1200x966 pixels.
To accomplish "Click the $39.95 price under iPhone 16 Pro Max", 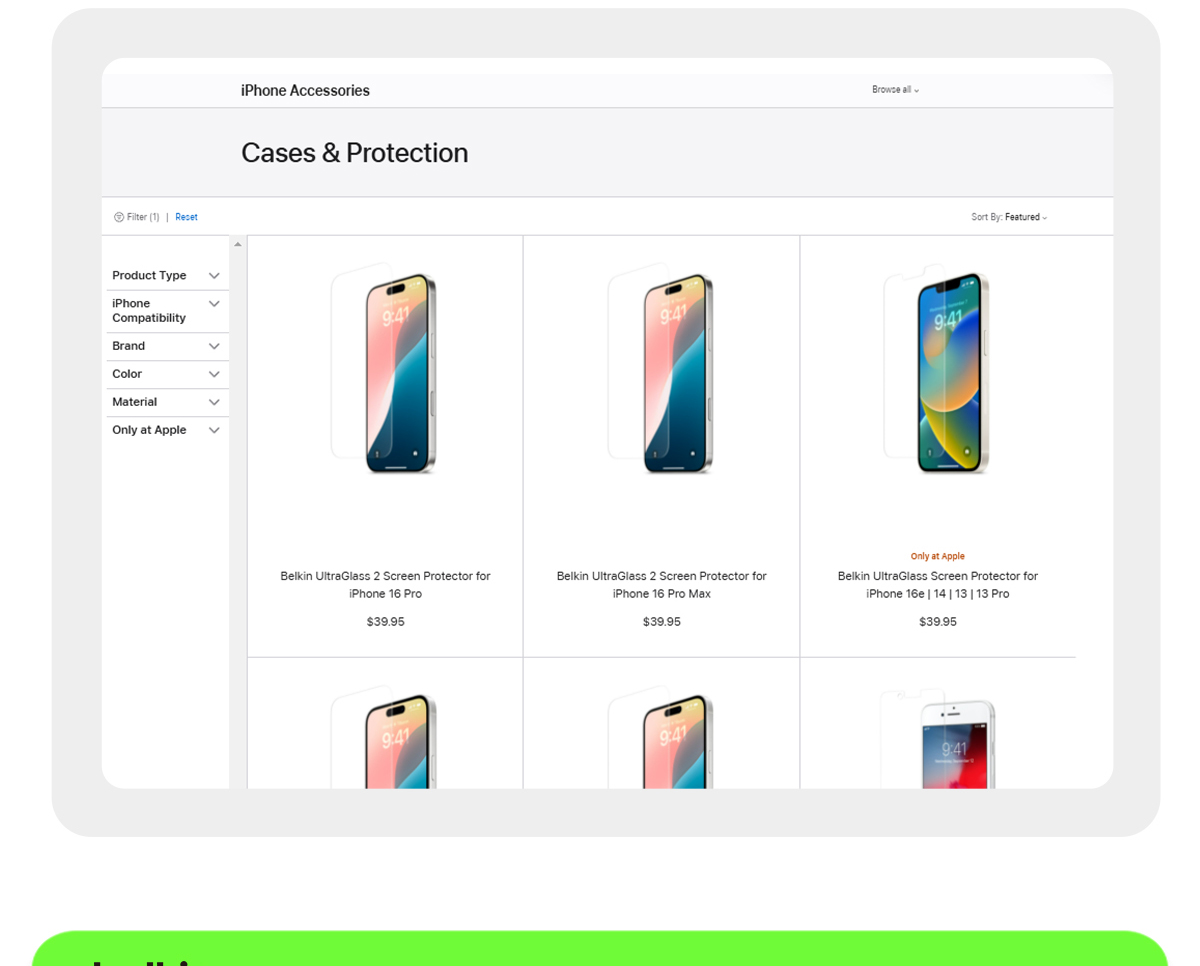I will [661, 622].
